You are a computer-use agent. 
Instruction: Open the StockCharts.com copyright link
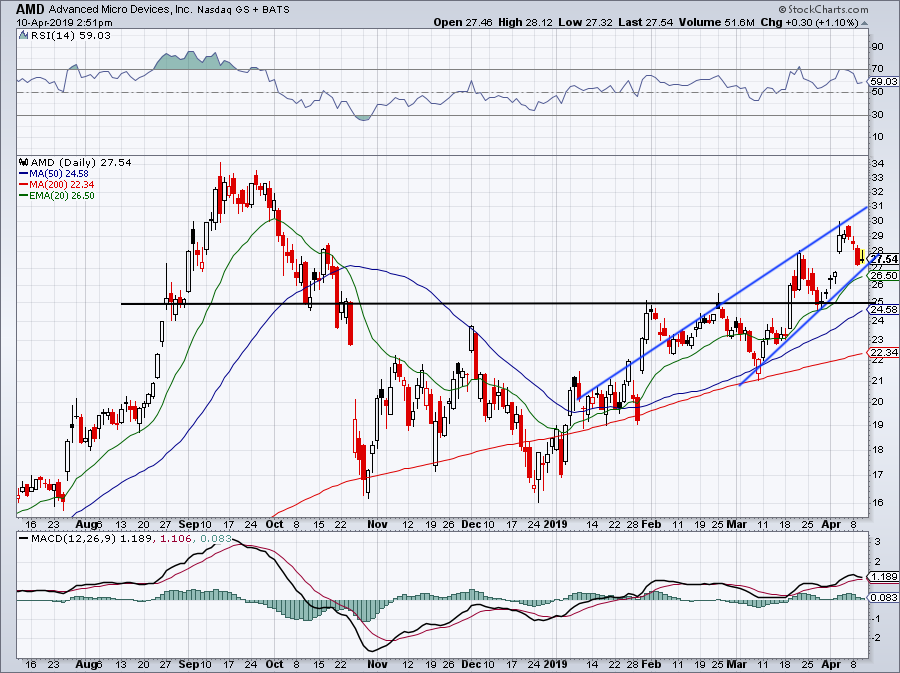(x=824, y=9)
